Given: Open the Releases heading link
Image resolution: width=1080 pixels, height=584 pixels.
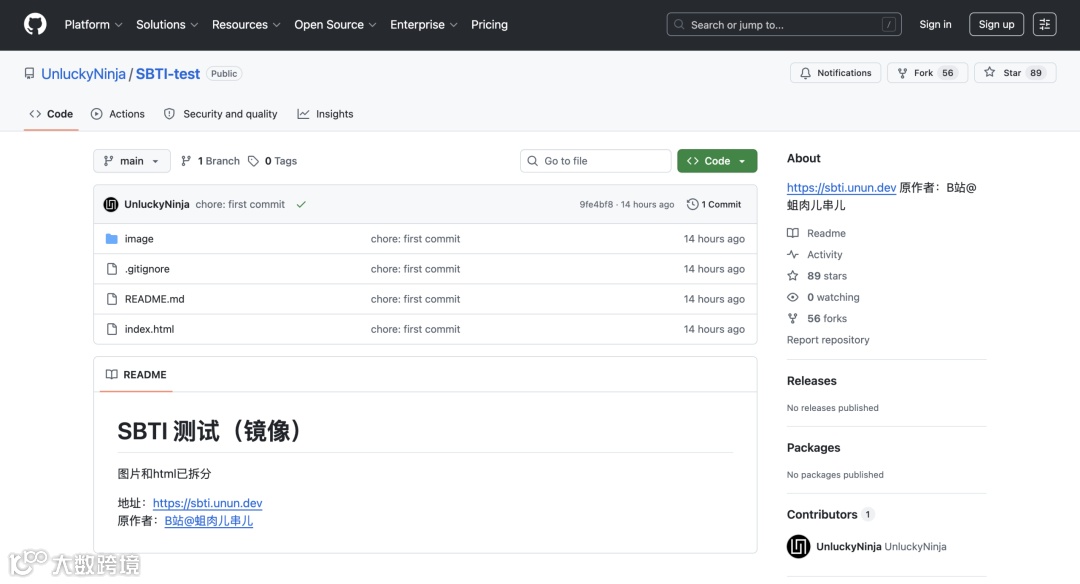Looking at the screenshot, I should (811, 381).
